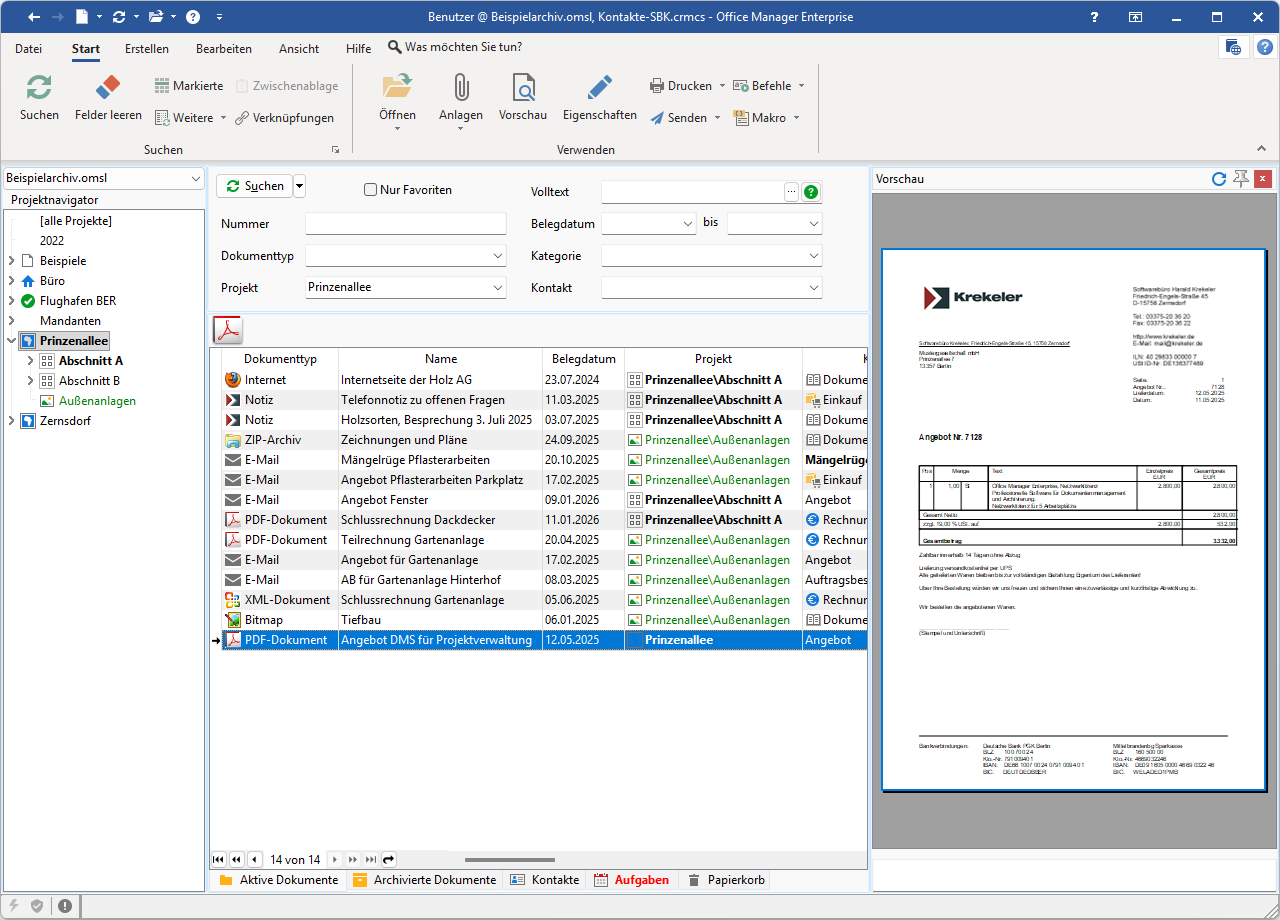
Task: Click the Suchen button in search form
Action: coord(254,186)
